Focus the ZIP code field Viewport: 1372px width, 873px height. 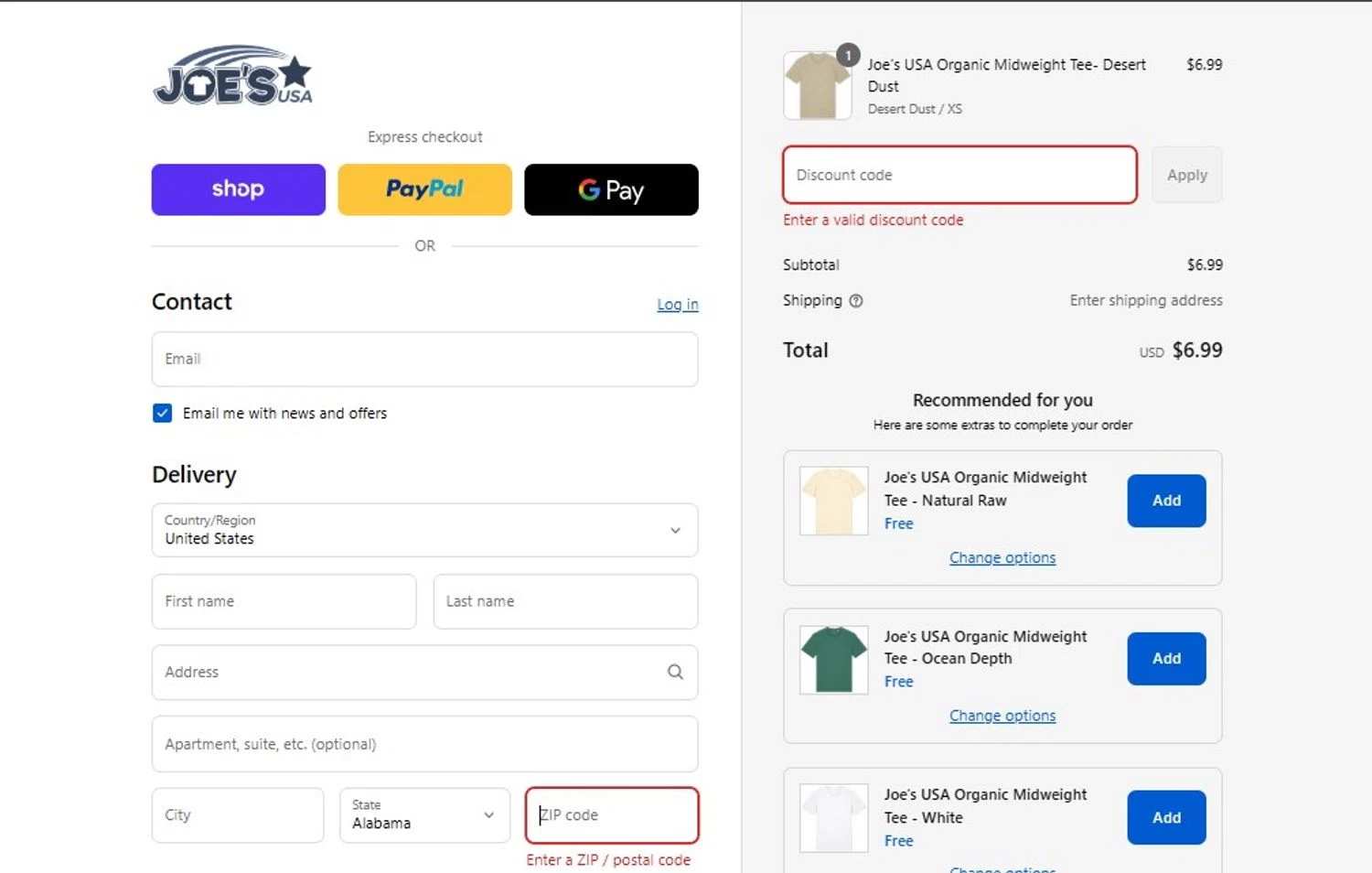(x=612, y=815)
